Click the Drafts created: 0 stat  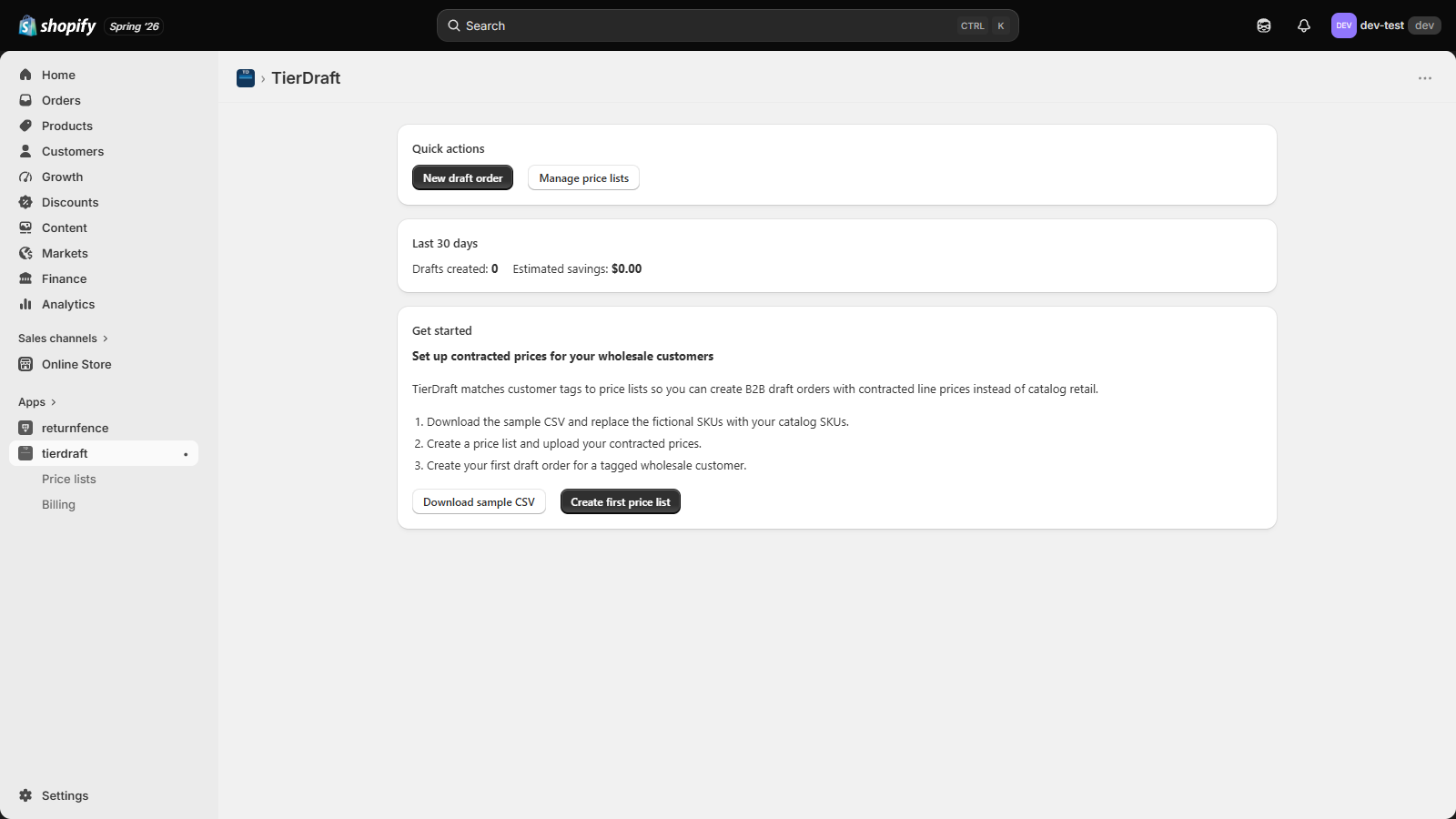[455, 268]
